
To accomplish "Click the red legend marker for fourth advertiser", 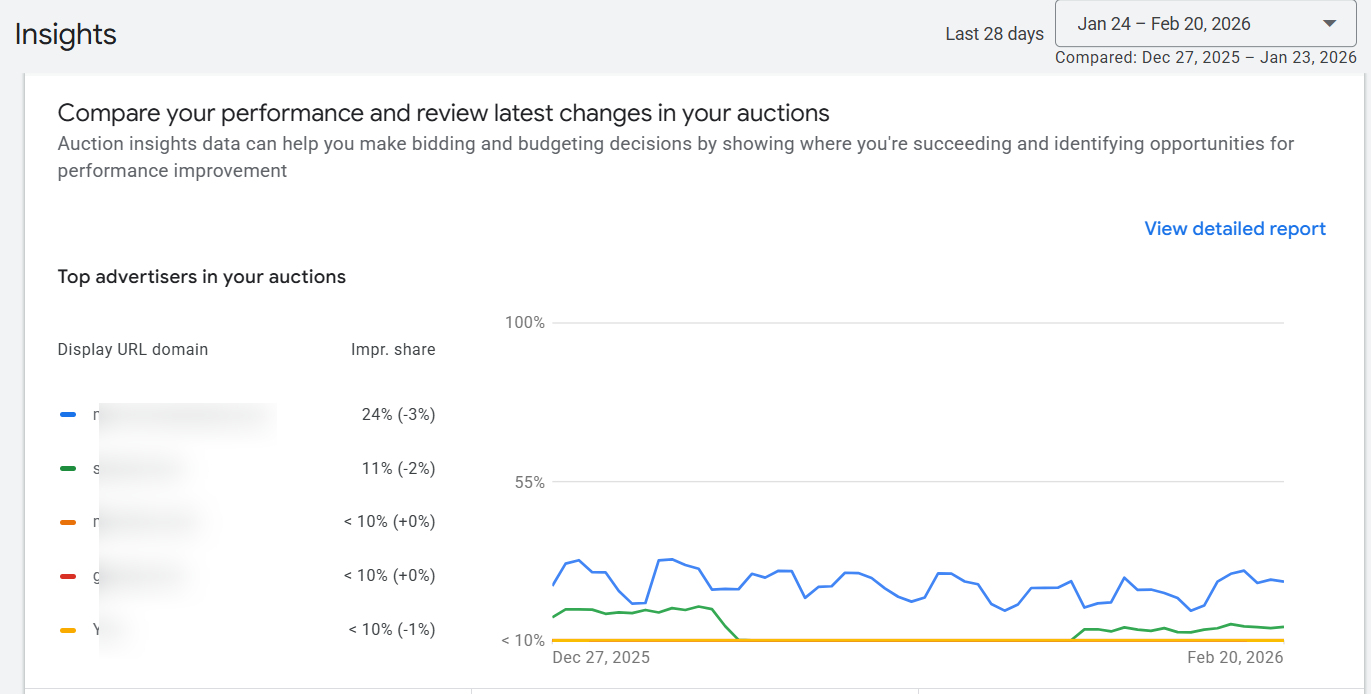I will pyautogui.click(x=68, y=576).
